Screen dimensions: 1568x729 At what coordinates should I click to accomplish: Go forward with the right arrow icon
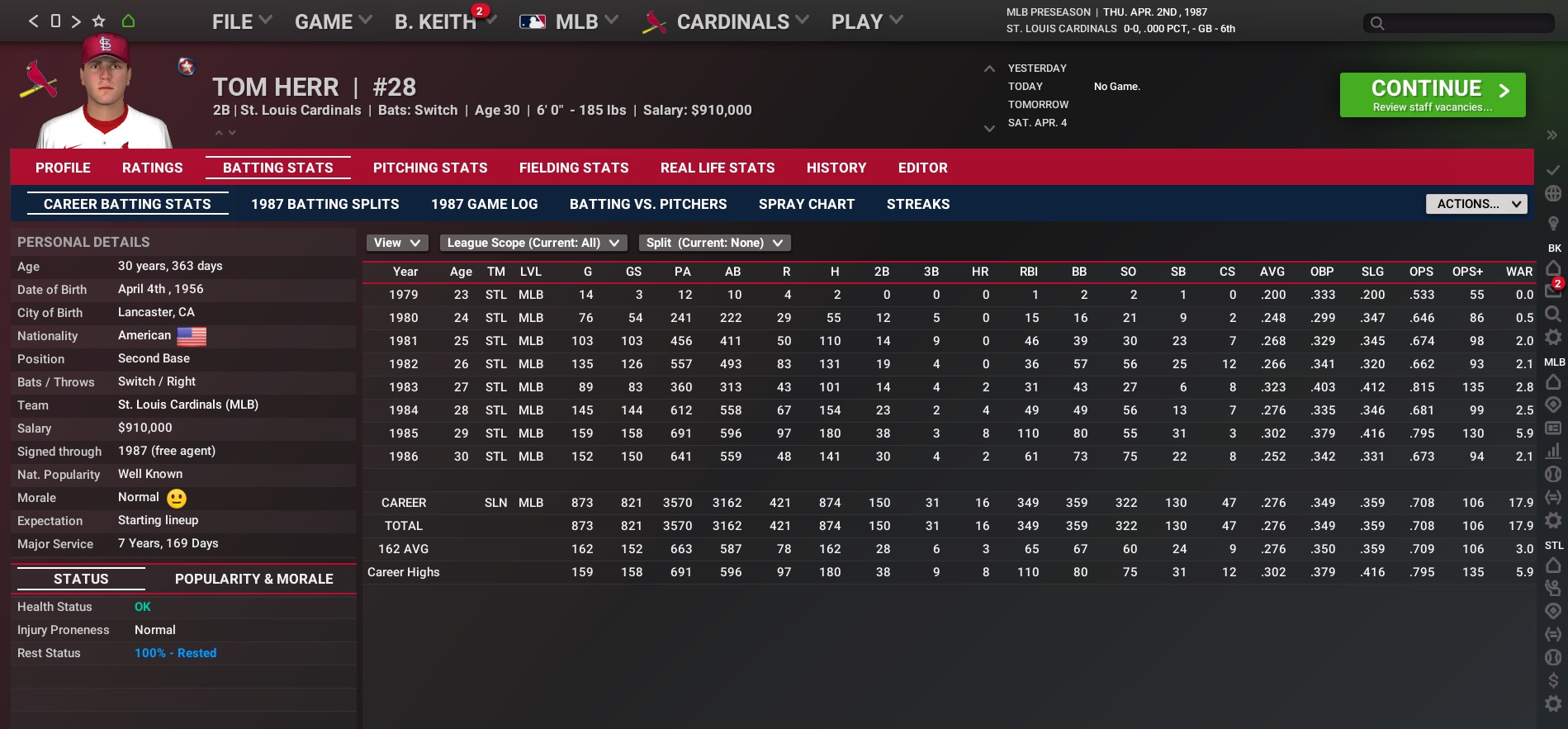pyautogui.click(x=76, y=21)
